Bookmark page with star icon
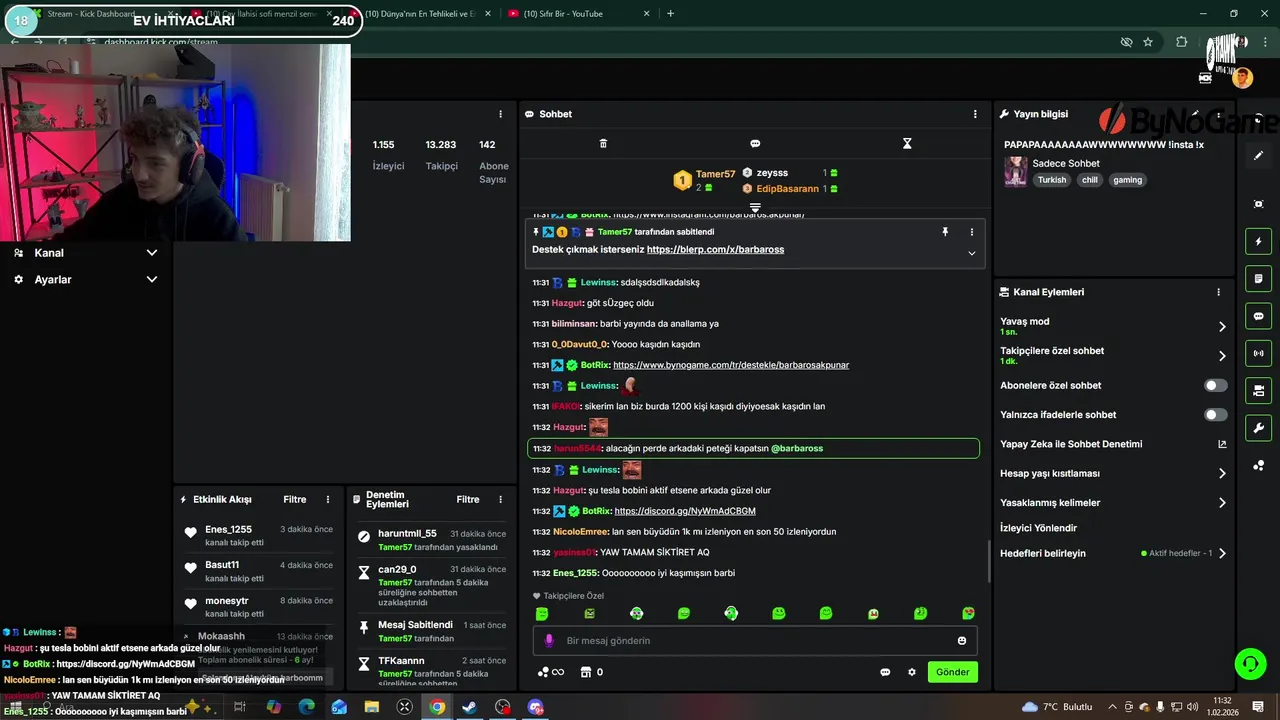 coord(1148,42)
